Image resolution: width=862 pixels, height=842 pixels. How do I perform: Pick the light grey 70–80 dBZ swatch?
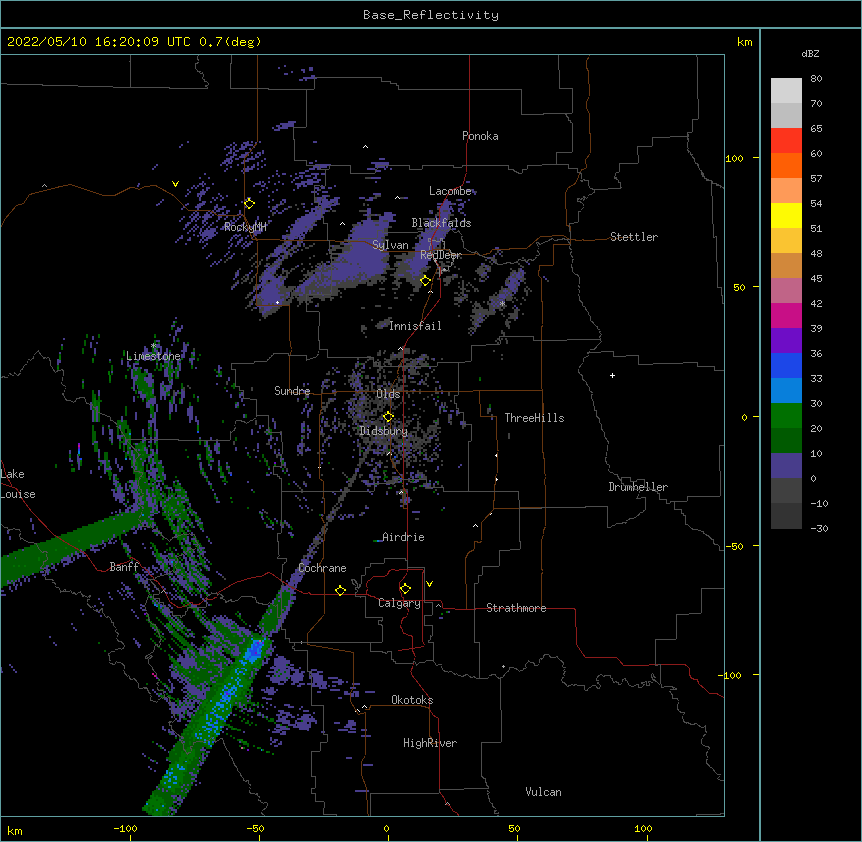click(x=786, y=91)
